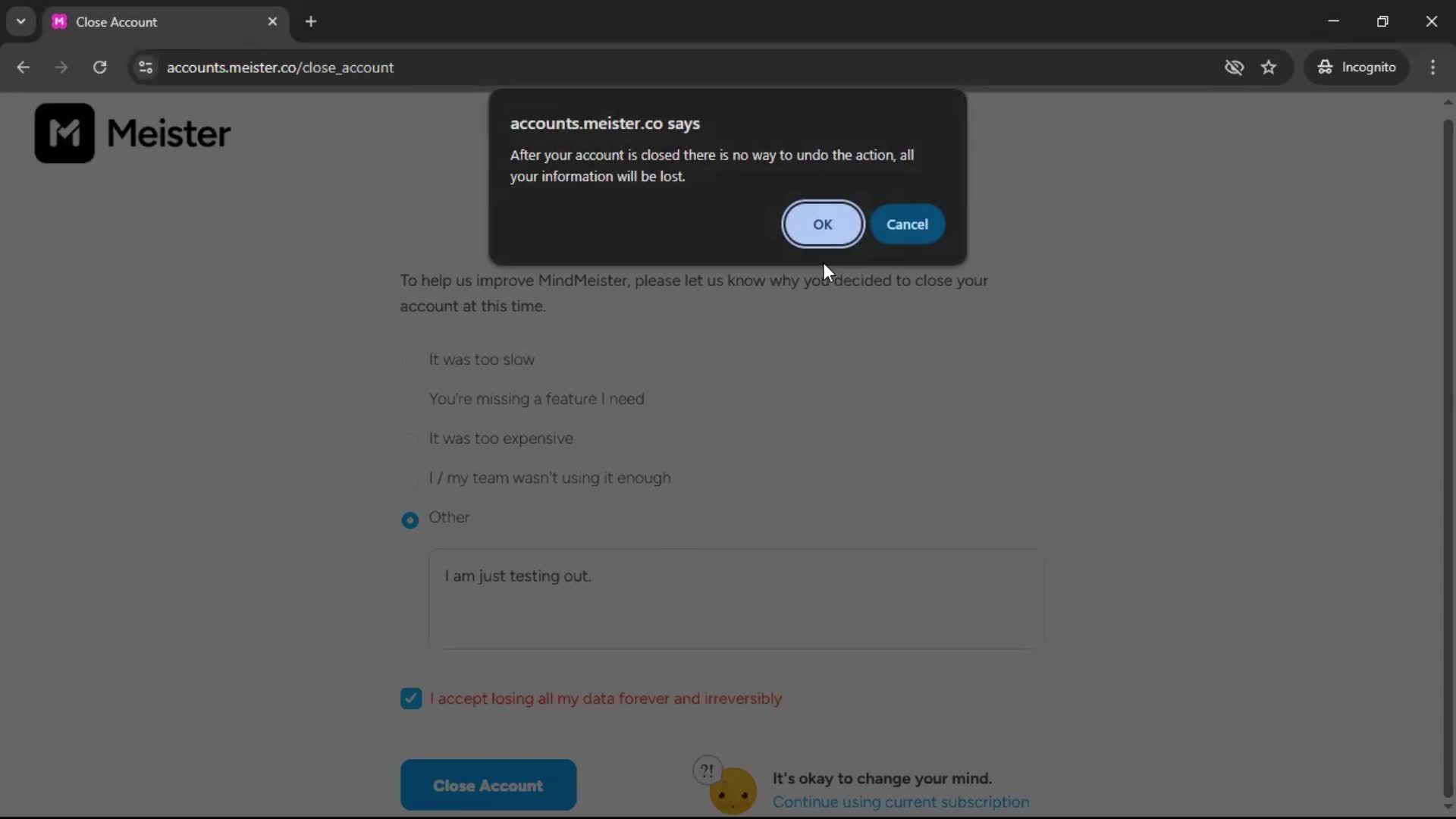Click scroll down arrow on scrollbar
Screen dimensions: 1456x819
pos(1448,808)
